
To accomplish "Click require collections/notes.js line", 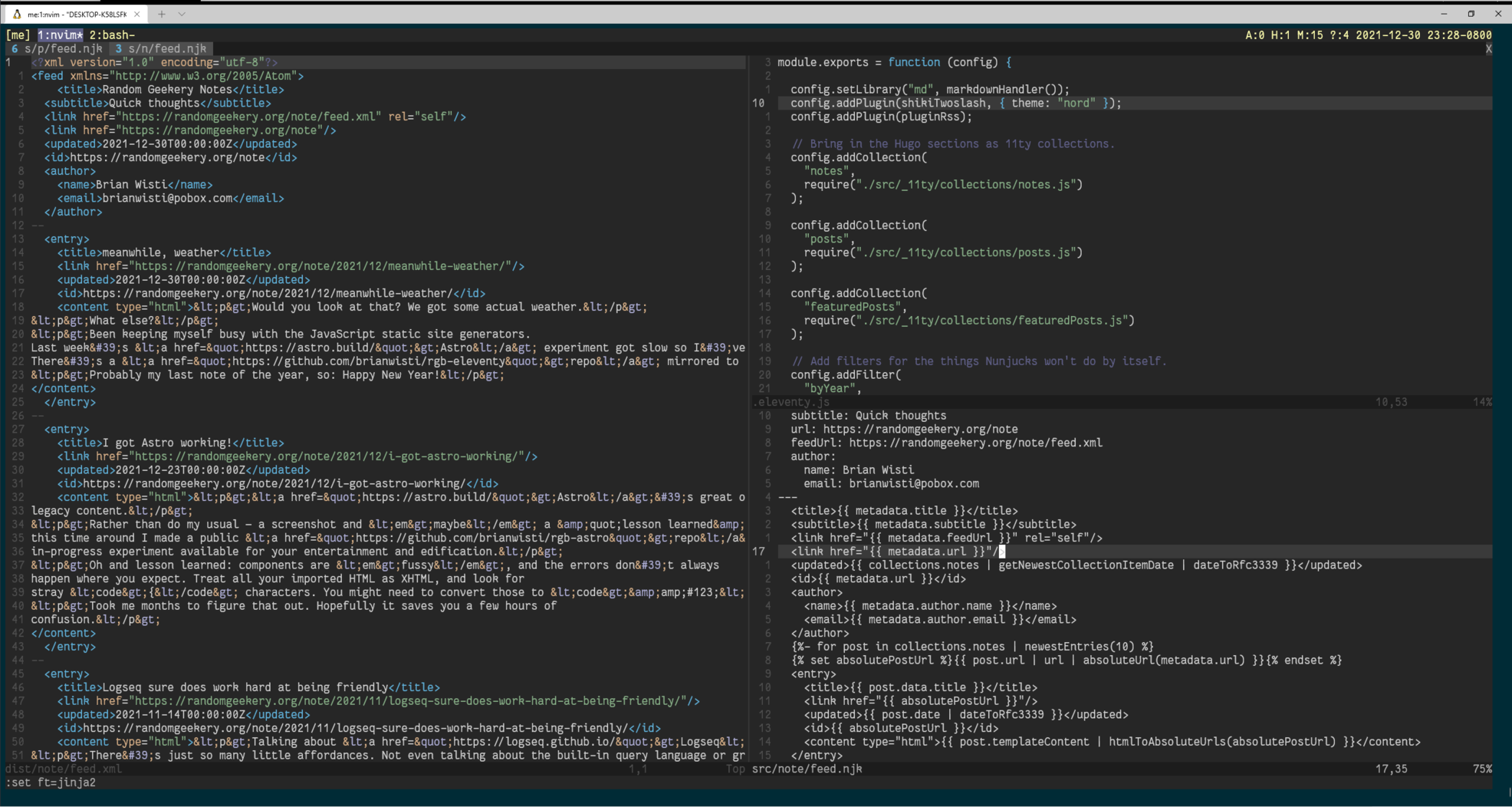I will coord(943,184).
